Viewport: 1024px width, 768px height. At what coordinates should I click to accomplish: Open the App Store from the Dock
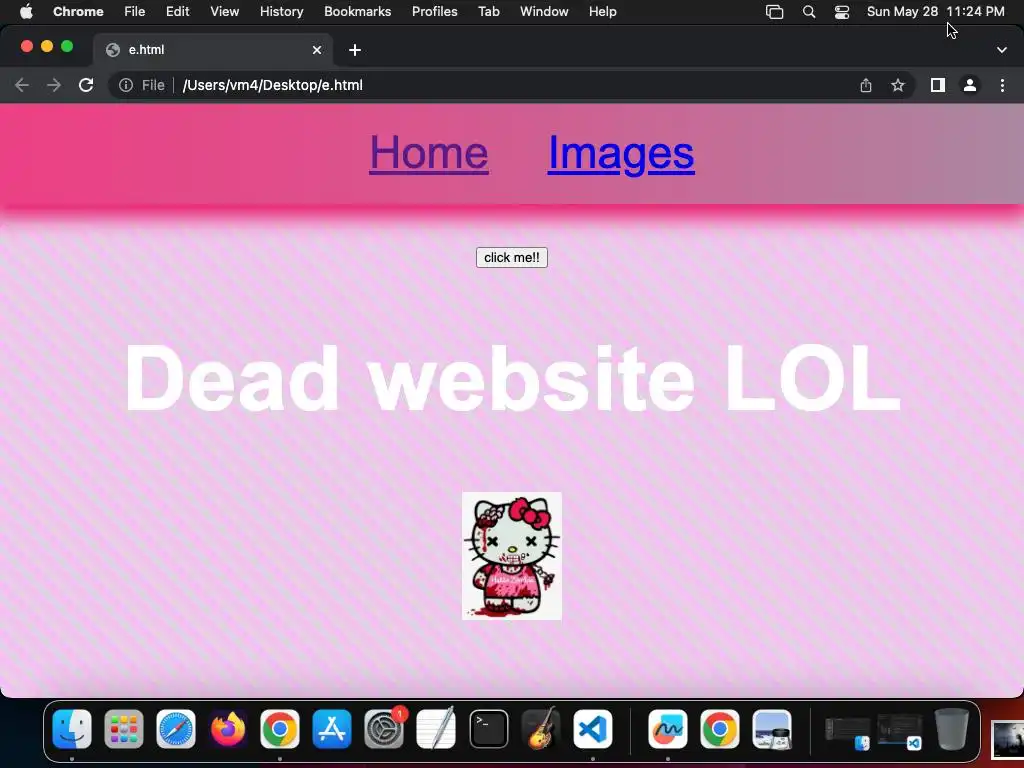pyautogui.click(x=332, y=729)
